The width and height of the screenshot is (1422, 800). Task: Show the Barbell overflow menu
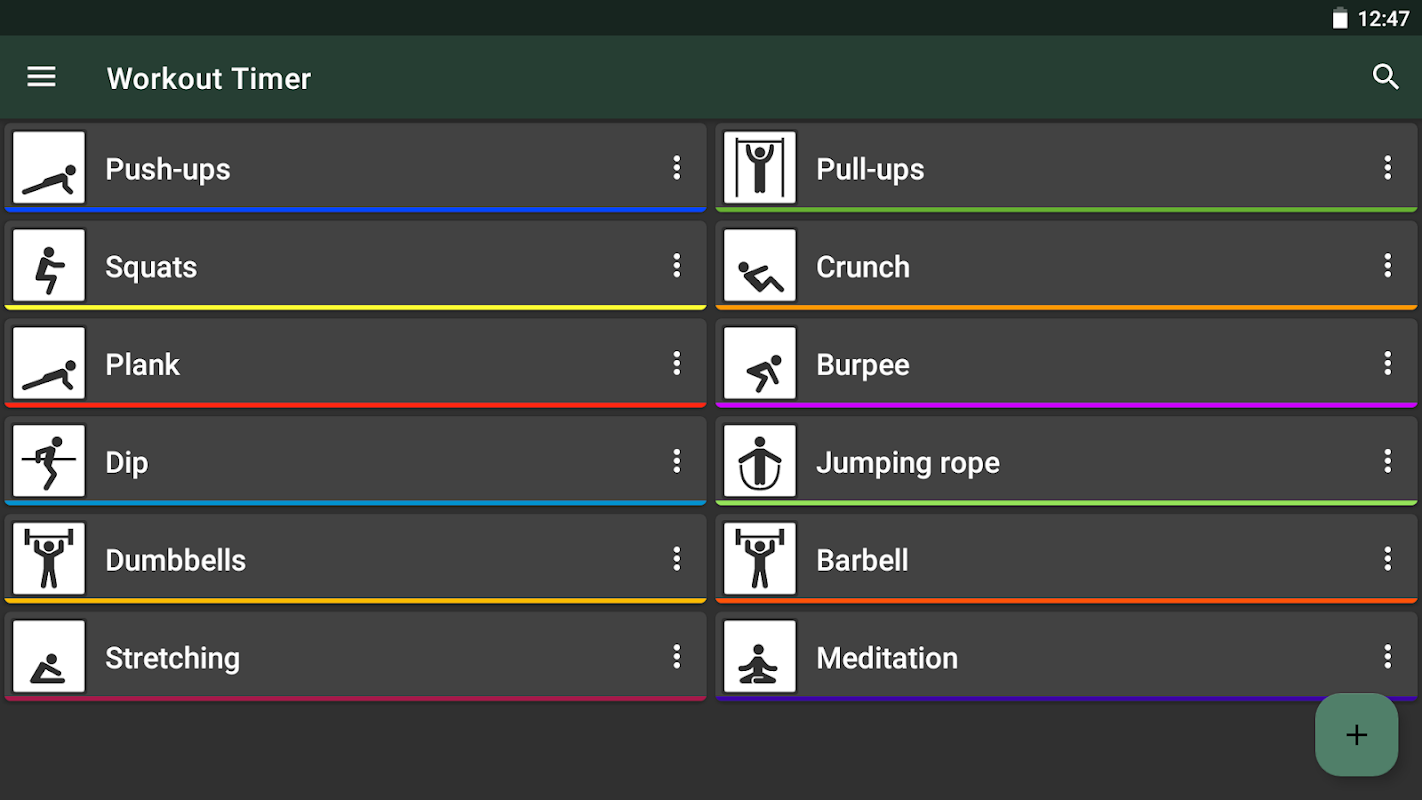[1387, 559]
